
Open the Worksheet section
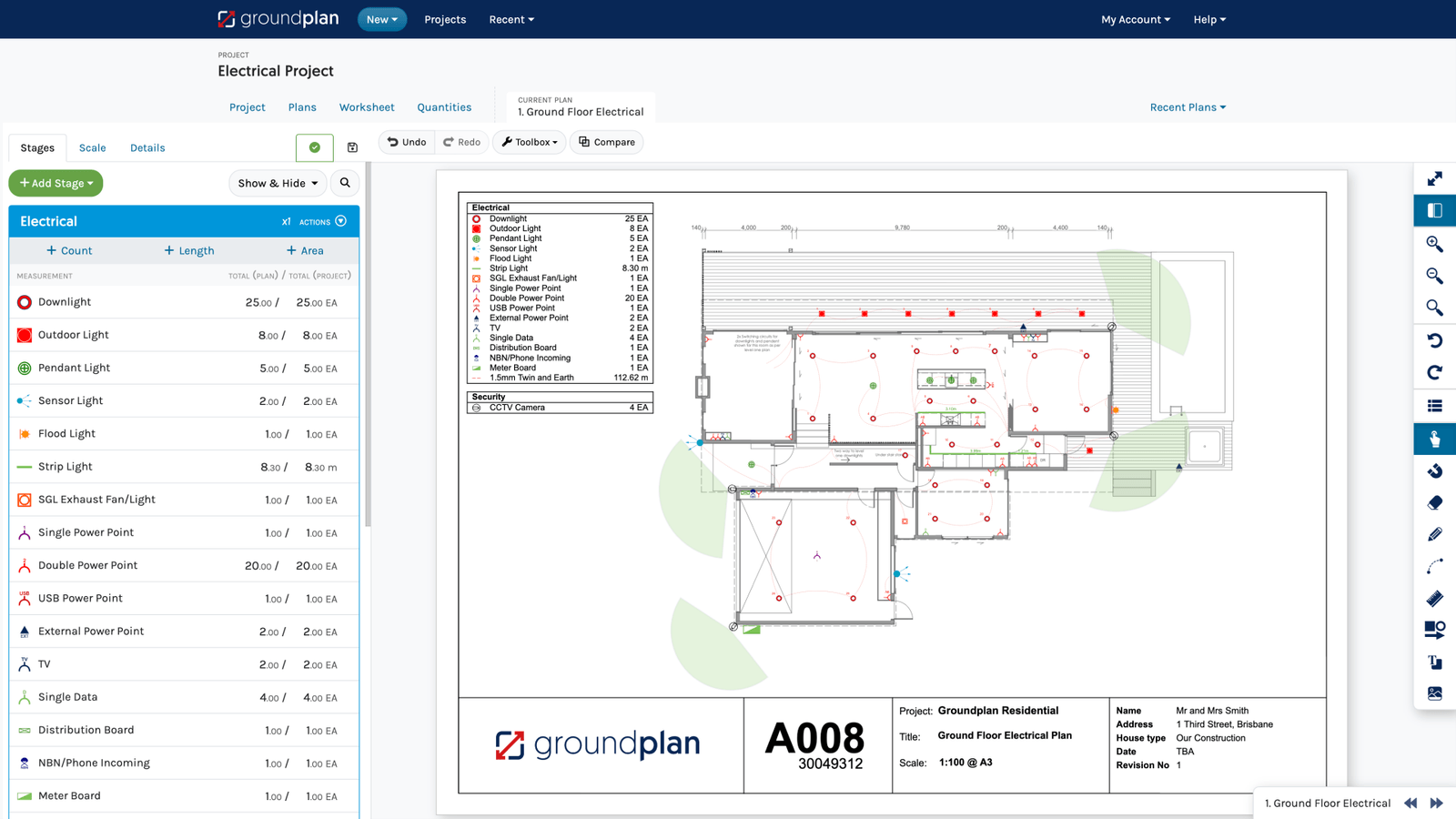pyautogui.click(x=366, y=106)
